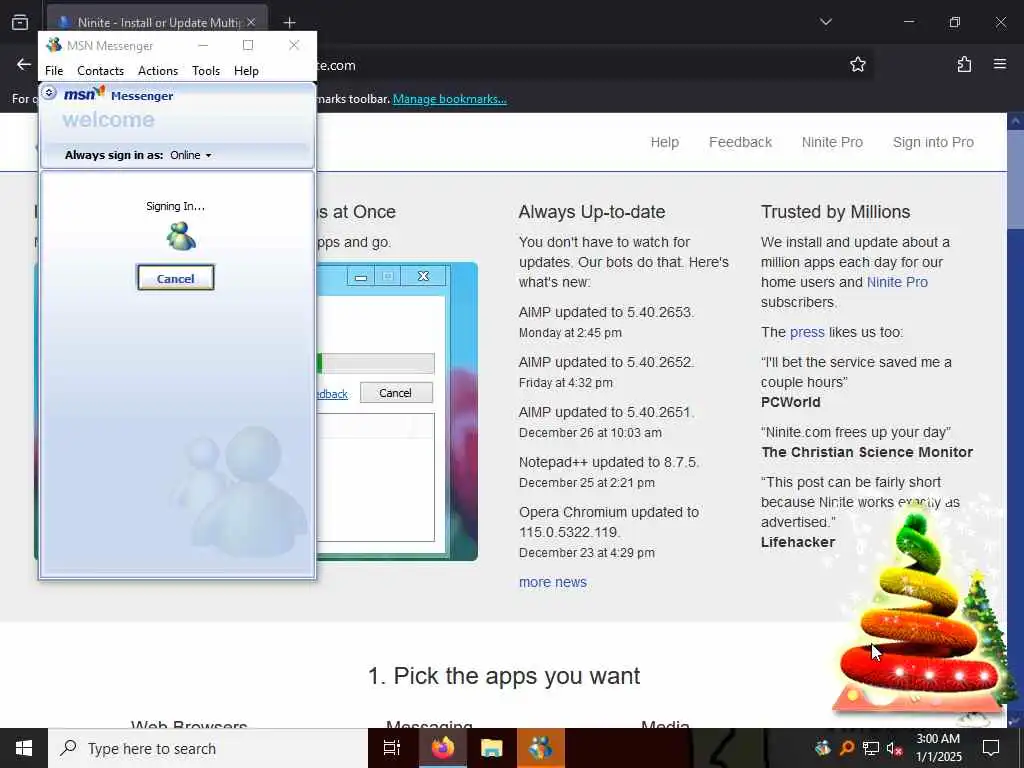Bookmark this page with the star icon

[x=857, y=65]
